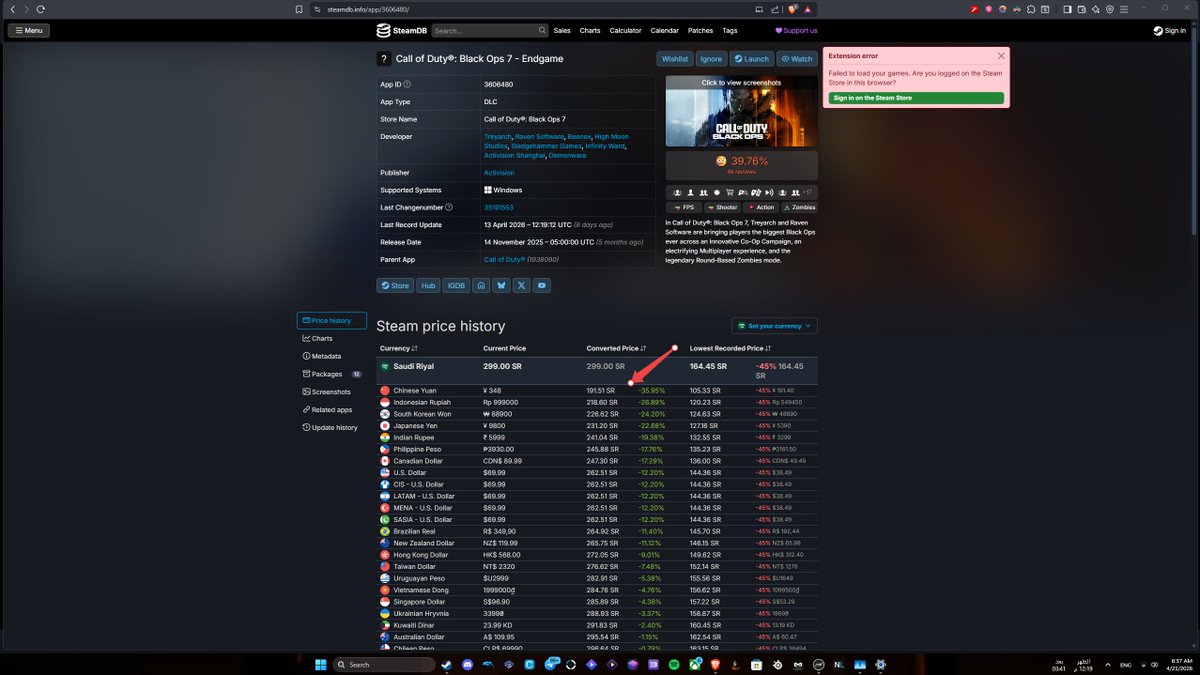This screenshot has width=1200, height=675.
Task: Click the App ID help icon
Action: (407, 85)
